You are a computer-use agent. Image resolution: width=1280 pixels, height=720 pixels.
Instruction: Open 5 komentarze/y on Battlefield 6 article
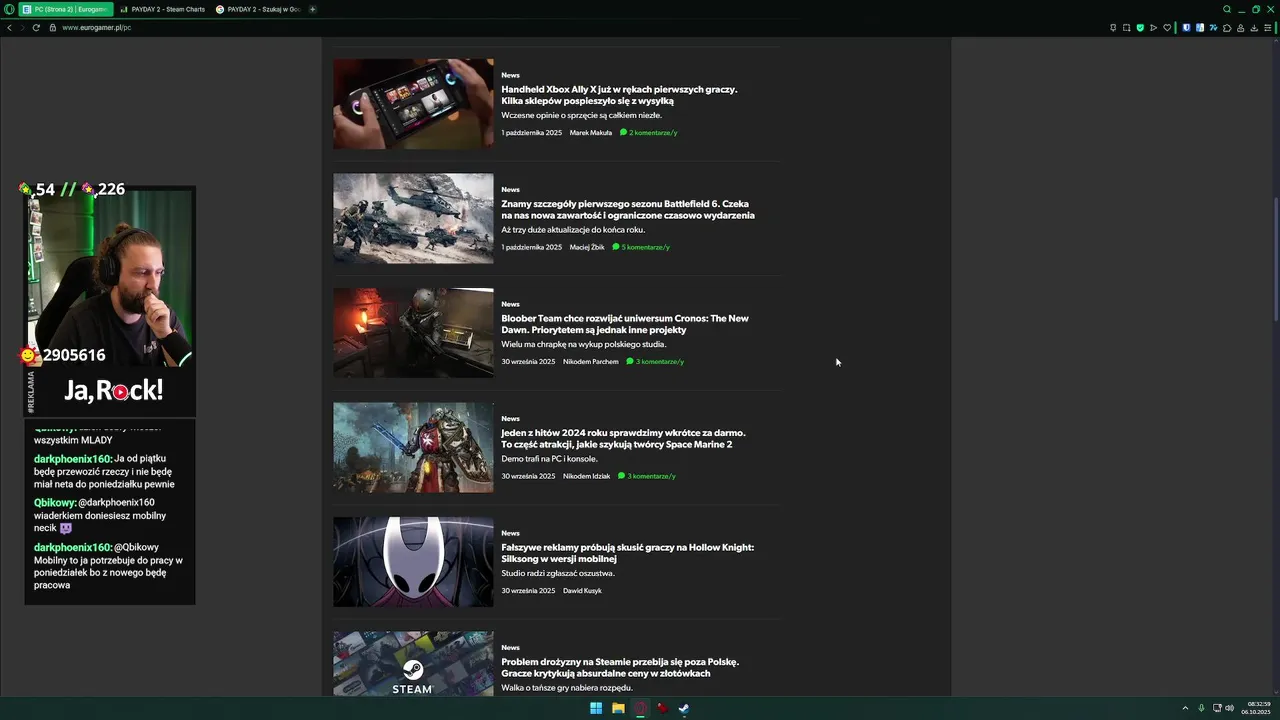(641, 247)
